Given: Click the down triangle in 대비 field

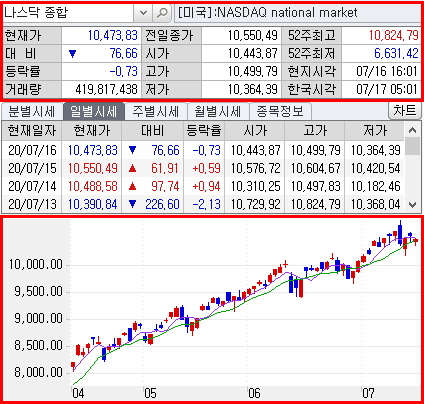Looking at the screenshot, I should coord(72,54).
